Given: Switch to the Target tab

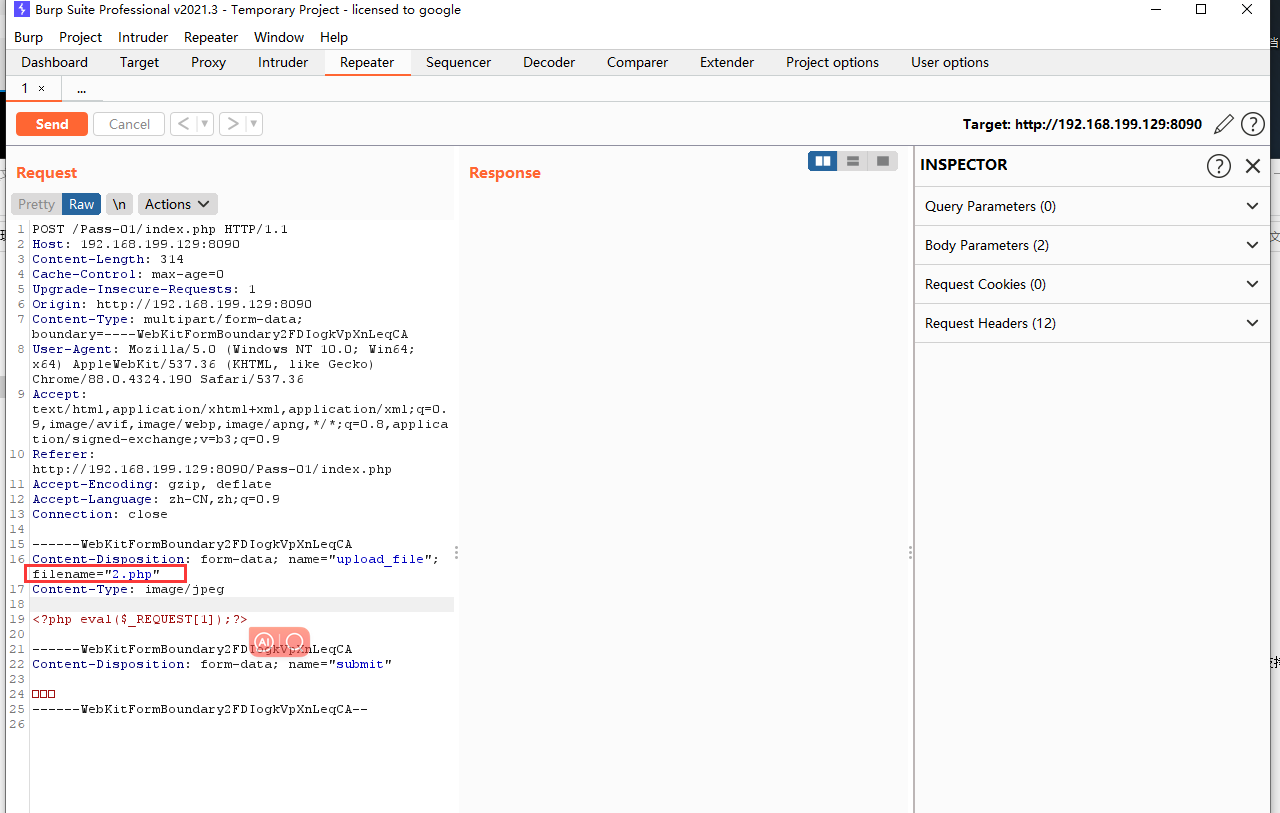Looking at the screenshot, I should click(140, 62).
